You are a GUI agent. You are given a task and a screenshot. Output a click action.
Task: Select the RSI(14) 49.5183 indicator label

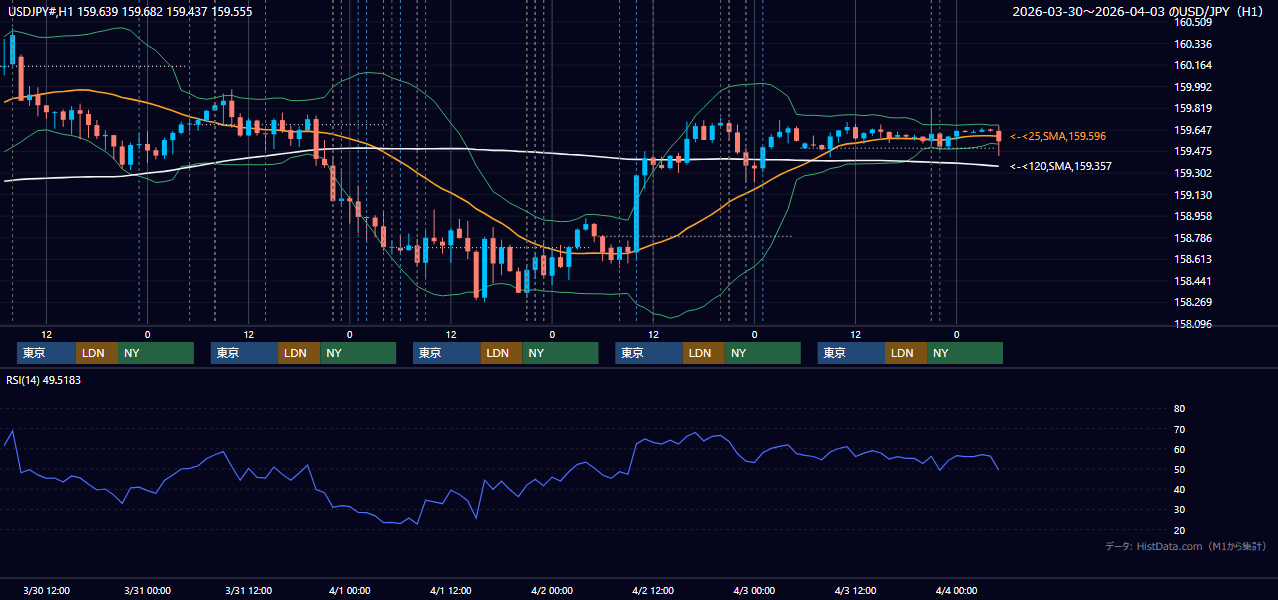click(x=44, y=380)
